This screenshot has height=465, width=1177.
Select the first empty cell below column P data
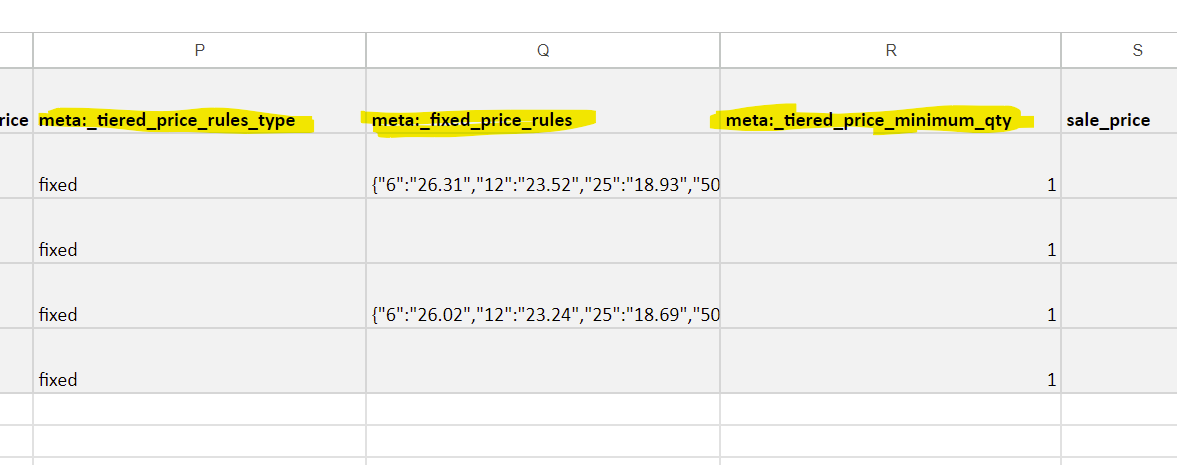tap(200, 409)
